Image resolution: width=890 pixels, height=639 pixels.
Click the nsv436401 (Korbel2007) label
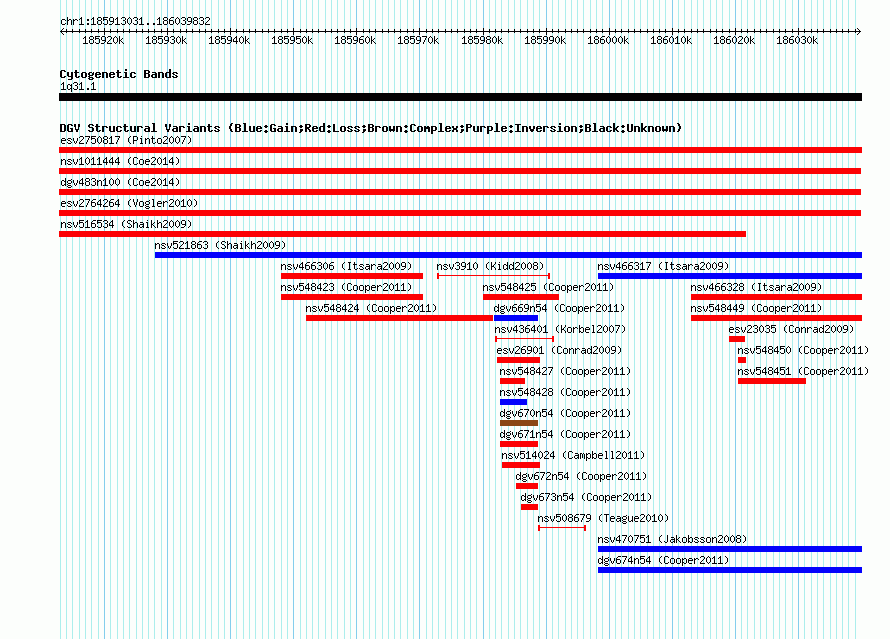[x=560, y=329]
